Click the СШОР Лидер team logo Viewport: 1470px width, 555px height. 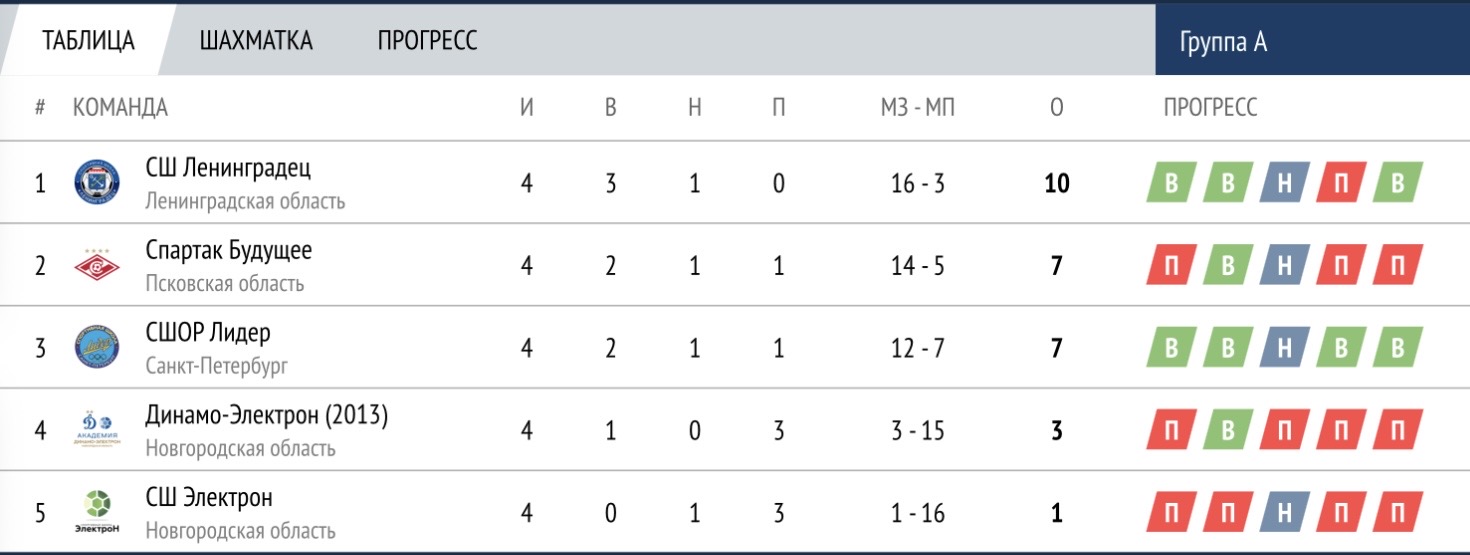(97, 348)
